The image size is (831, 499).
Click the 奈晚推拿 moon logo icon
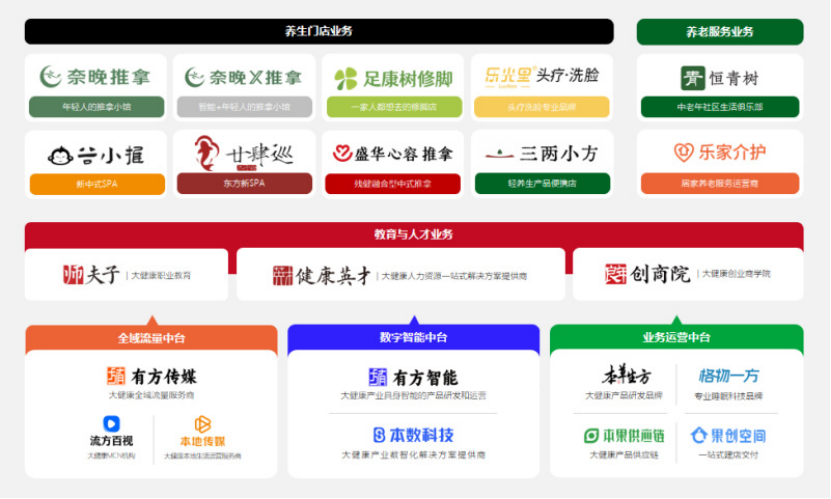coord(51,76)
